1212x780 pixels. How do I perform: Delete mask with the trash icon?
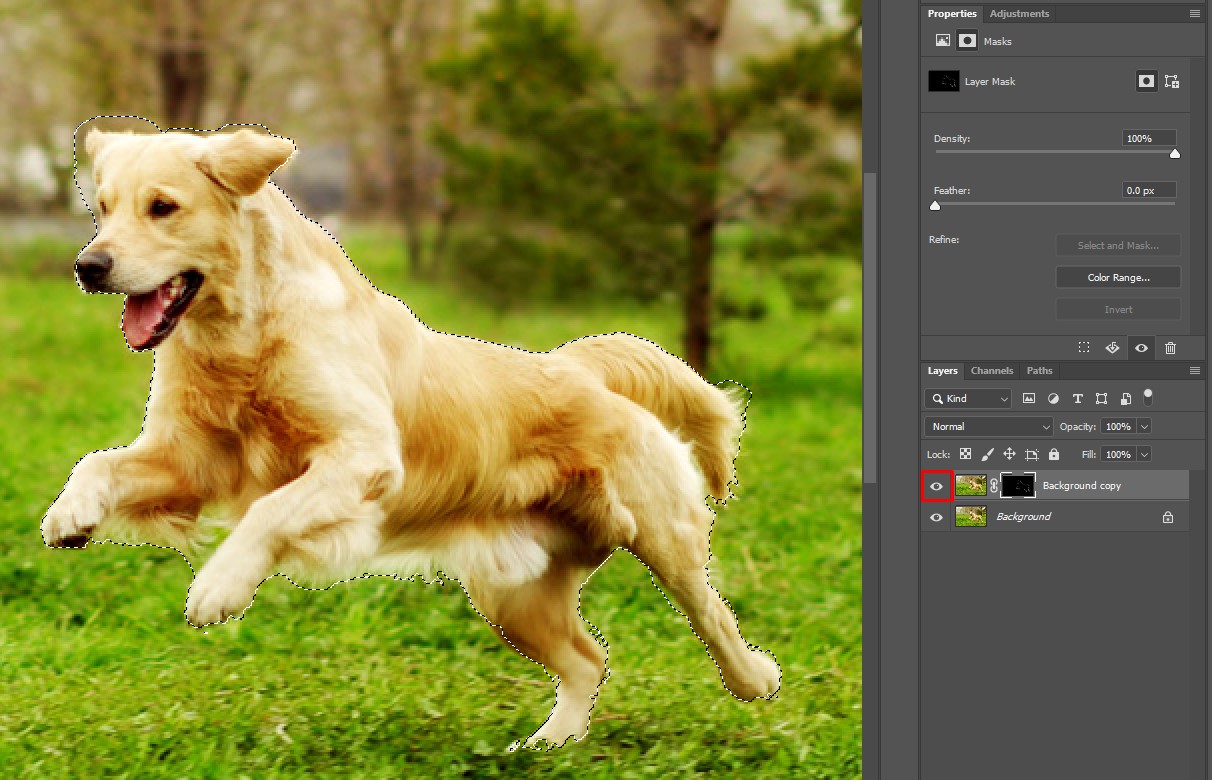(x=1170, y=348)
